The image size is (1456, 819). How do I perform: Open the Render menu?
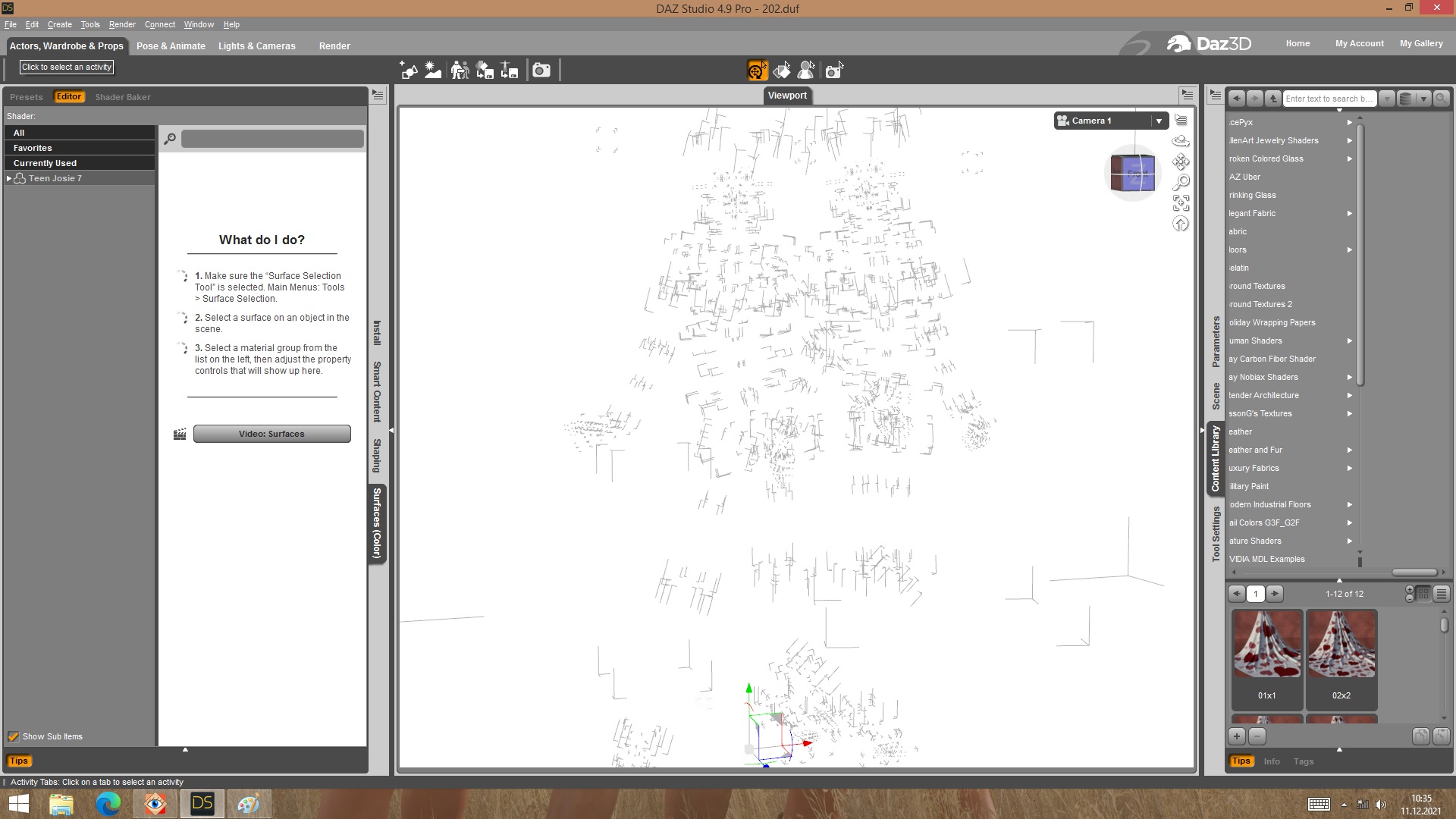tap(121, 24)
